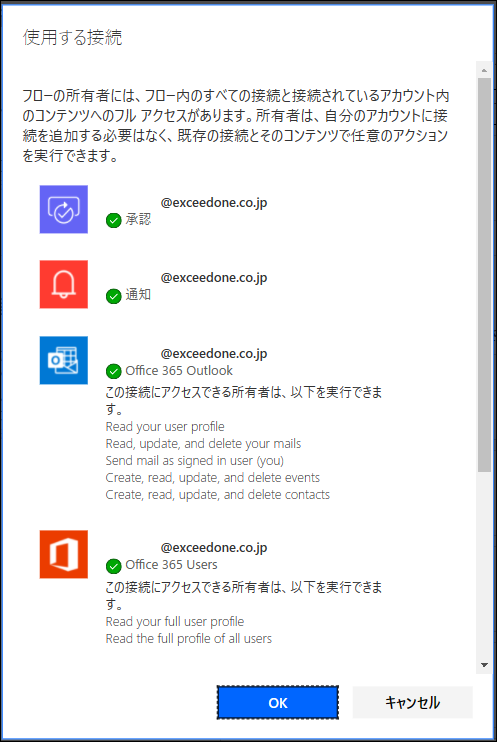
Task: Click the scrollbar up arrow
Action: point(484,70)
